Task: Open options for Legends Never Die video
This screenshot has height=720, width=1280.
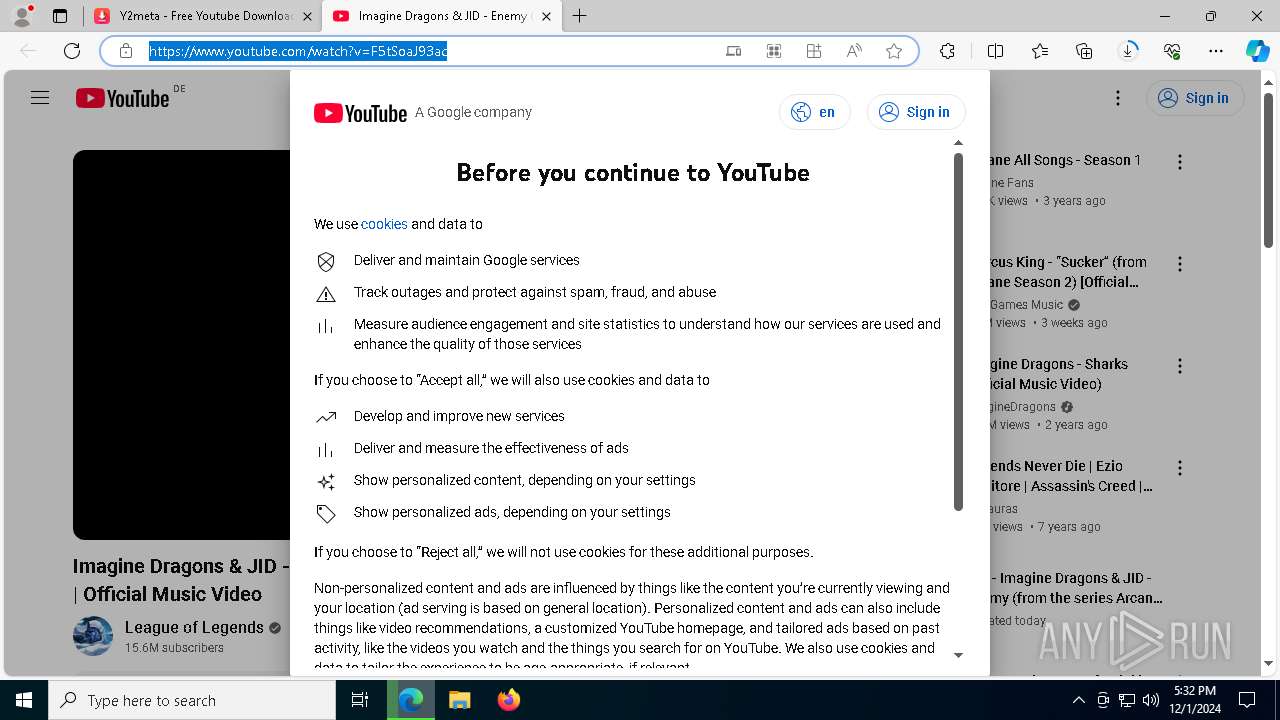Action: (x=1180, y=468)
